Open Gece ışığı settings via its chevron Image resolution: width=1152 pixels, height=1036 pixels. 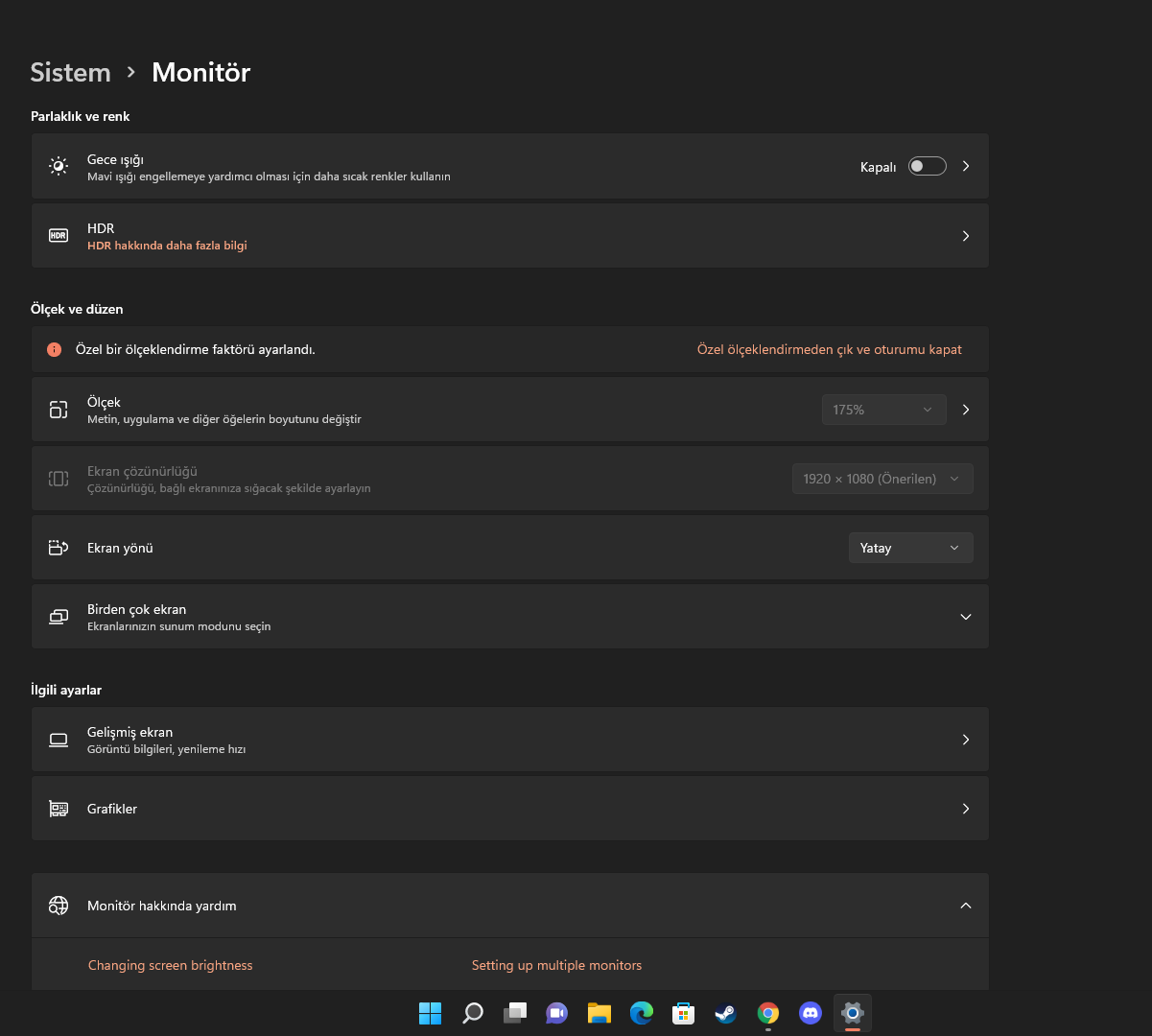966,166
